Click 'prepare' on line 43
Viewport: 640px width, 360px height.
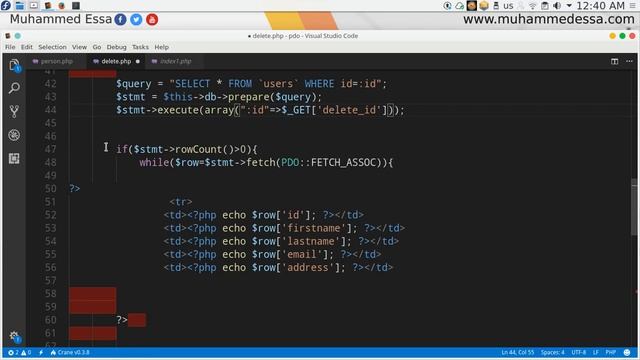pyautogui.click(x=249, y=97)
